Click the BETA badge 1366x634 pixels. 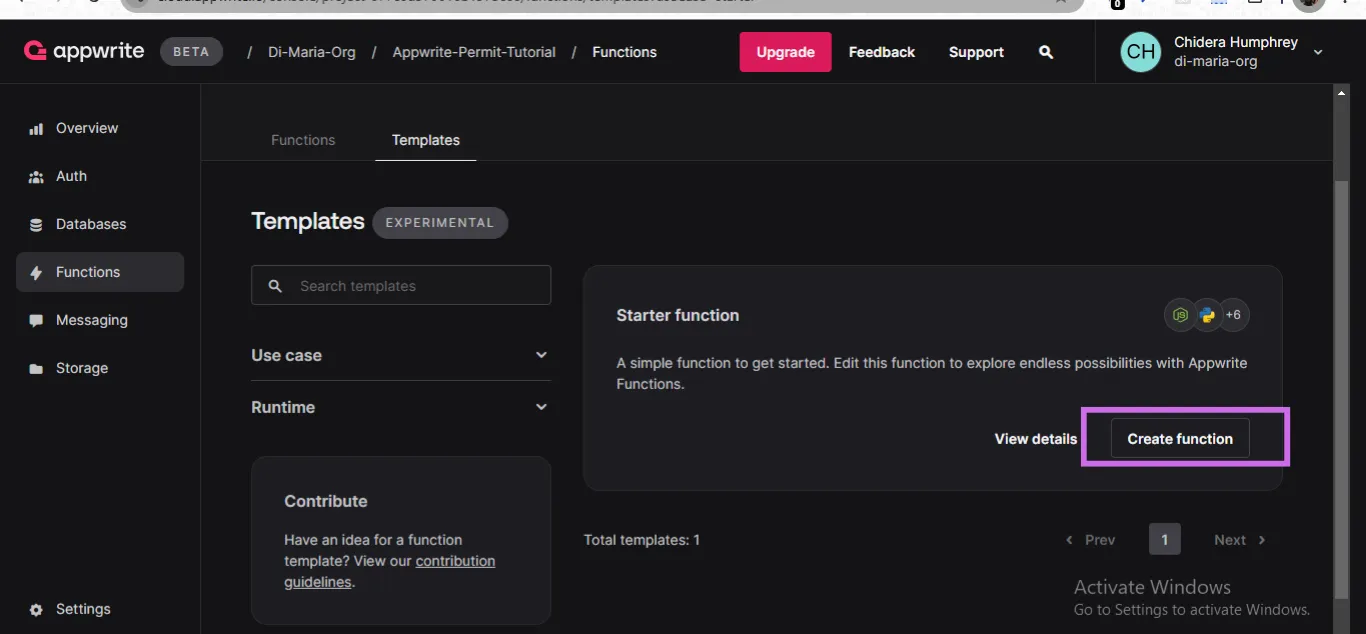(x=191, y=52)
